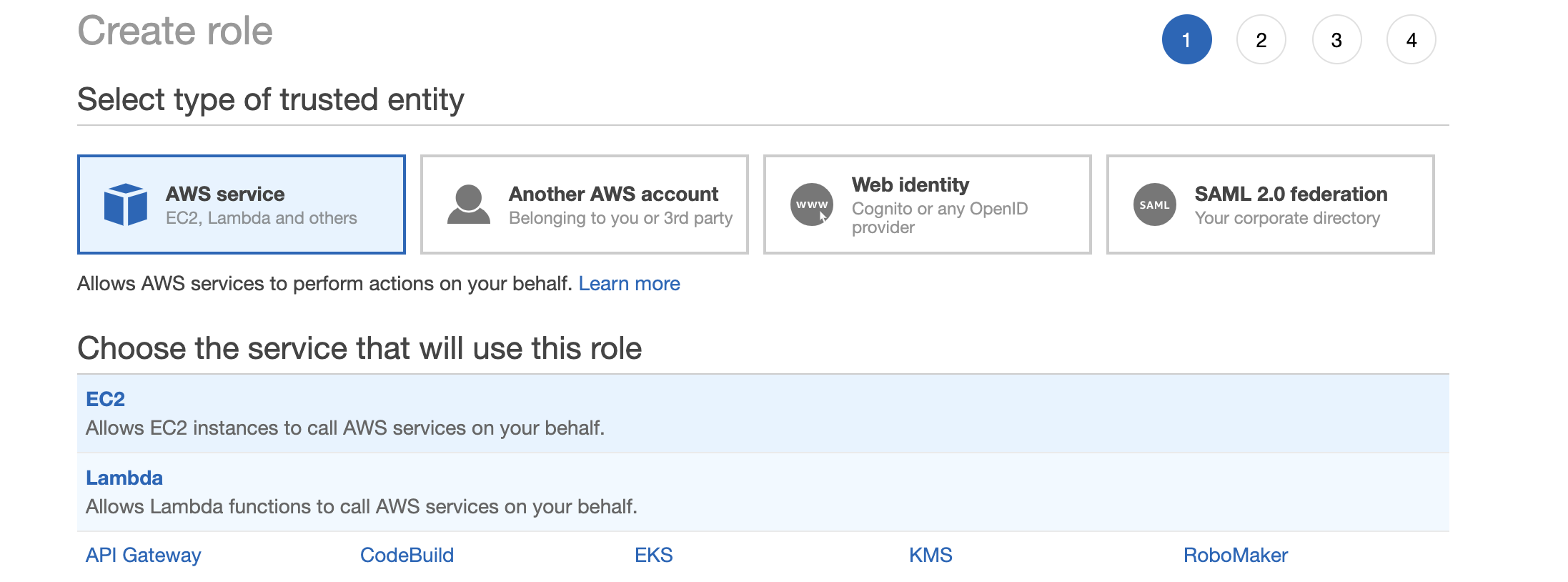Viewport: 1568px width, 582px height.
Task: Select Lambda as the service
Action: click(124, 478)
